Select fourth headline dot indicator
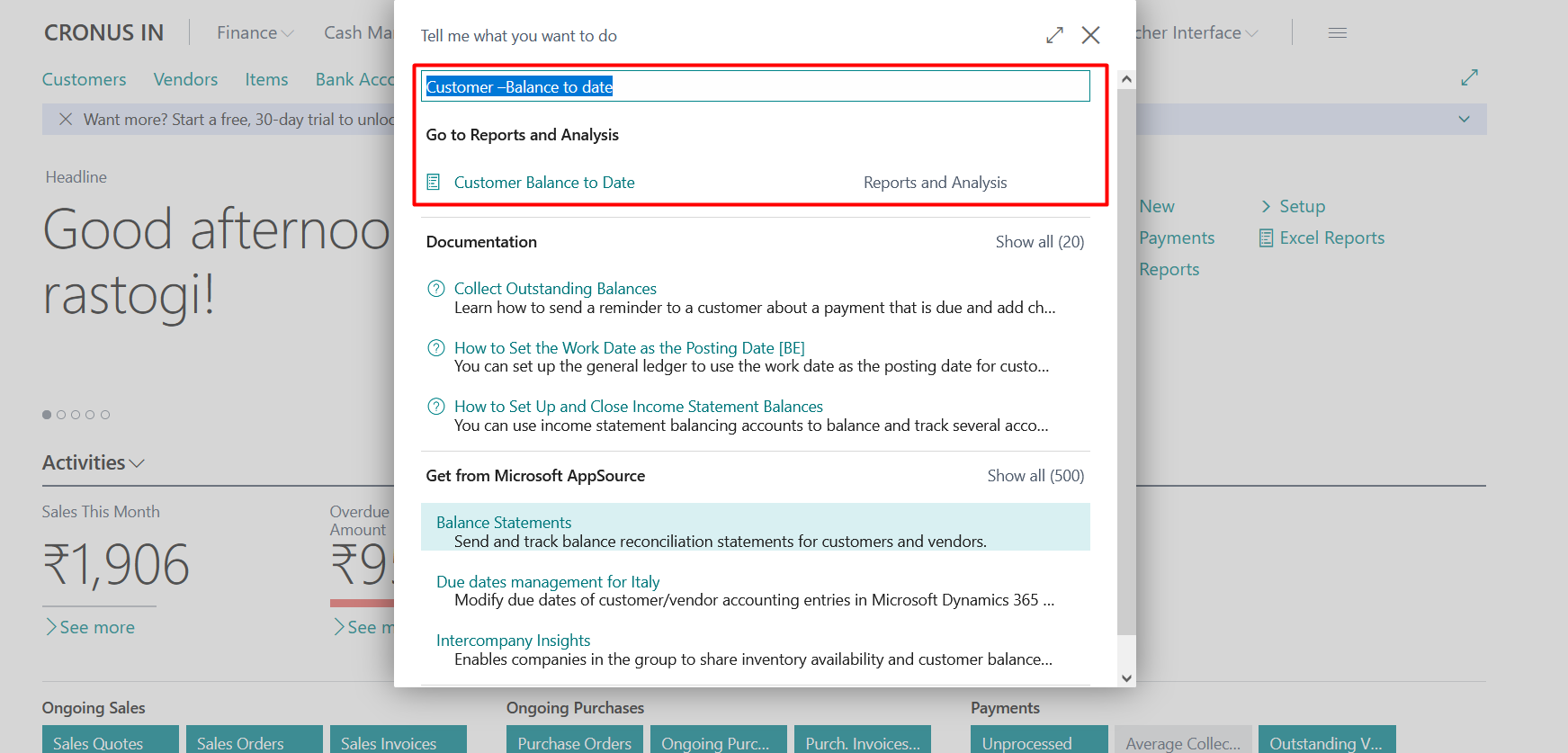This screenshot has height=753, width=1568. coord(90,415)
